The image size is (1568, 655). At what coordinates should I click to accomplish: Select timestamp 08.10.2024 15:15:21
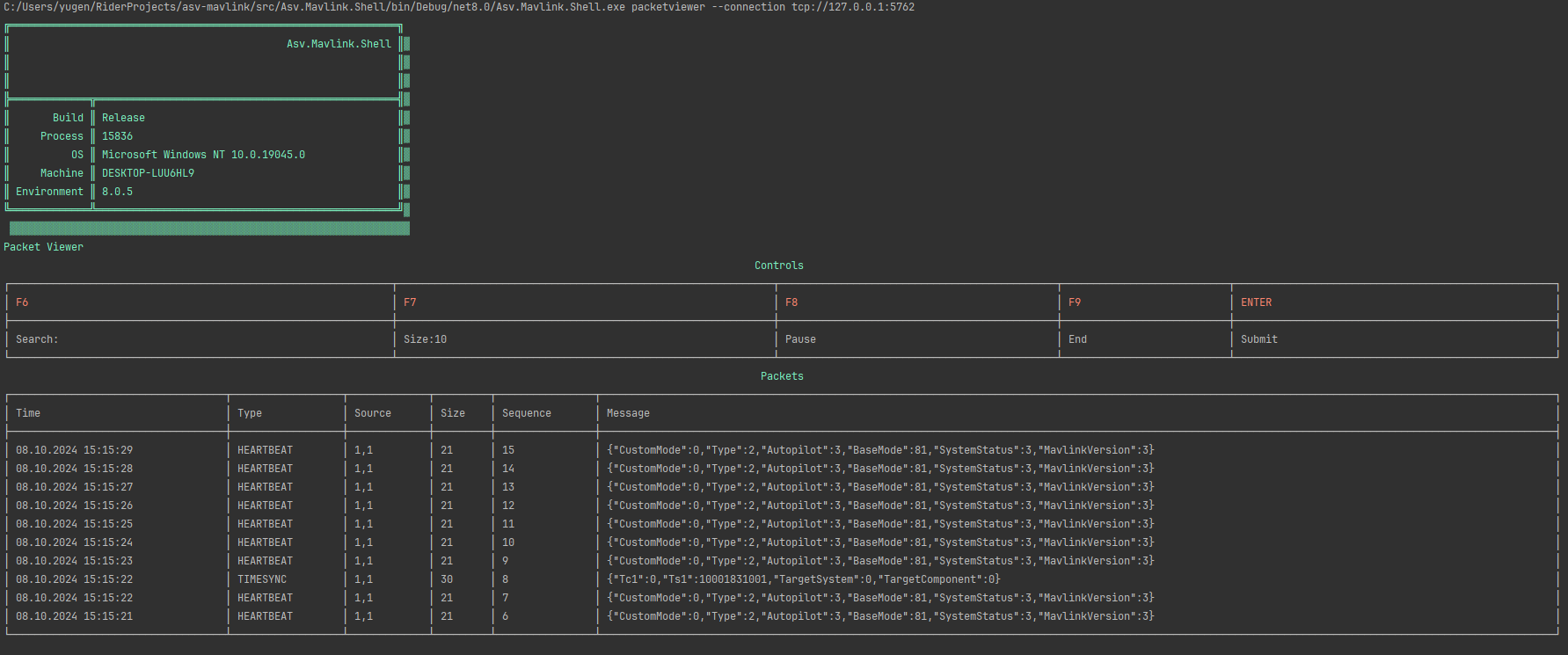(74, 616)
